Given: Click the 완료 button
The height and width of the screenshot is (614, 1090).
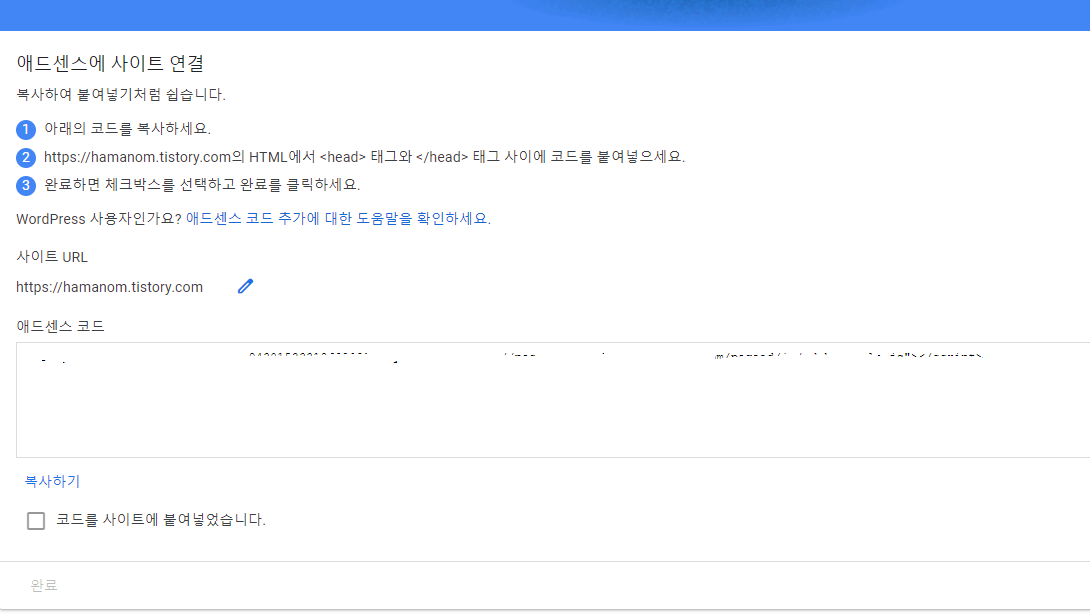Looking at the screenshot, I should click(x=44, y=585).
